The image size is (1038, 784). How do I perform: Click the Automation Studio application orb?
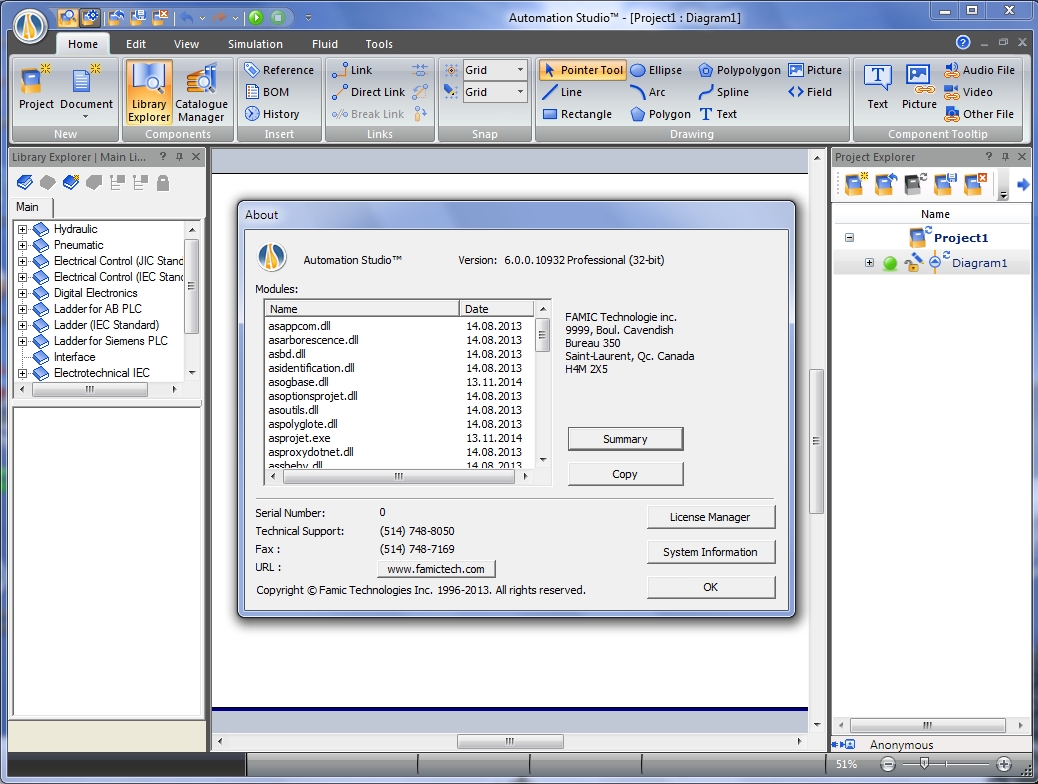[30, 26]
